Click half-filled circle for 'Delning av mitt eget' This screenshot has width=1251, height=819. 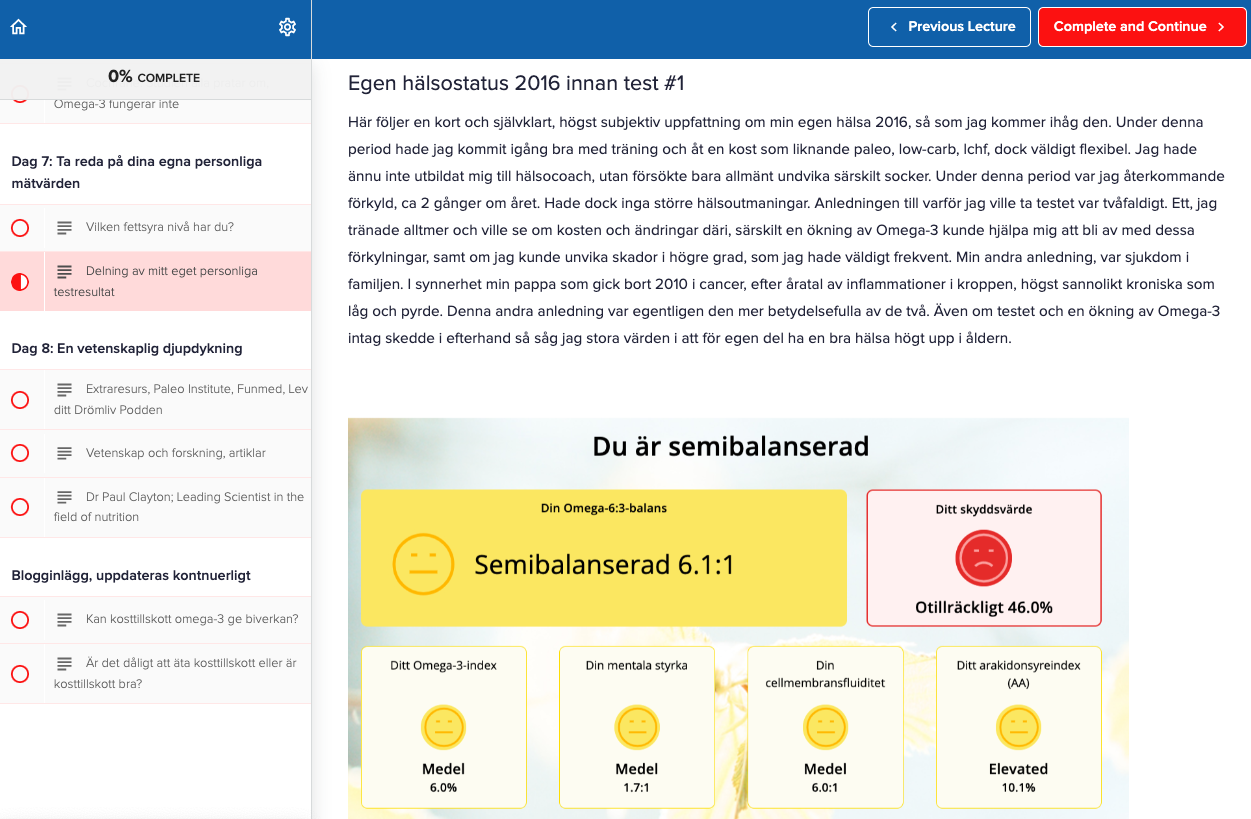tap(20, 281)
